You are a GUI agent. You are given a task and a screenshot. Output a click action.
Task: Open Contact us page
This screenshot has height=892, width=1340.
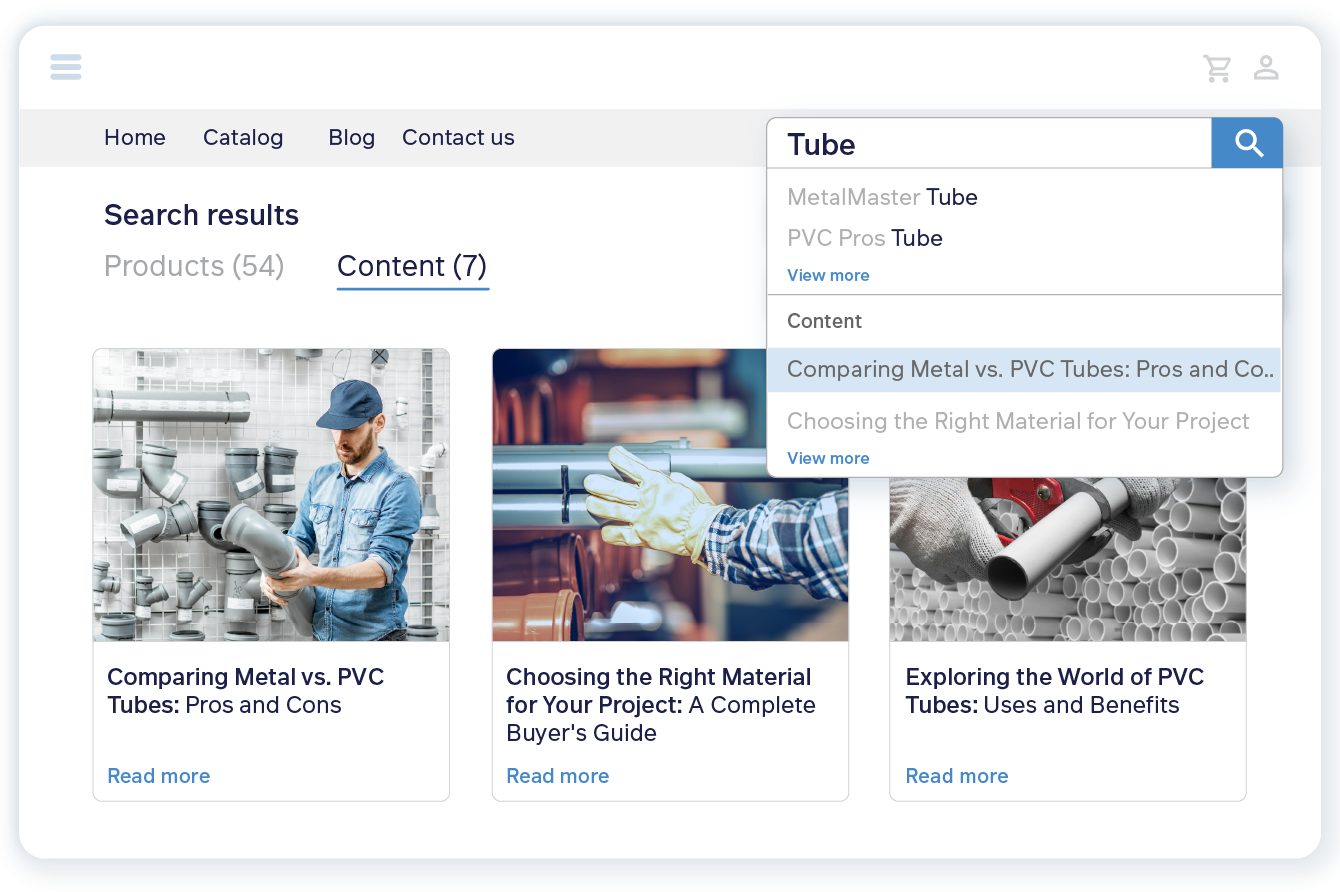(x=458, y=138)
